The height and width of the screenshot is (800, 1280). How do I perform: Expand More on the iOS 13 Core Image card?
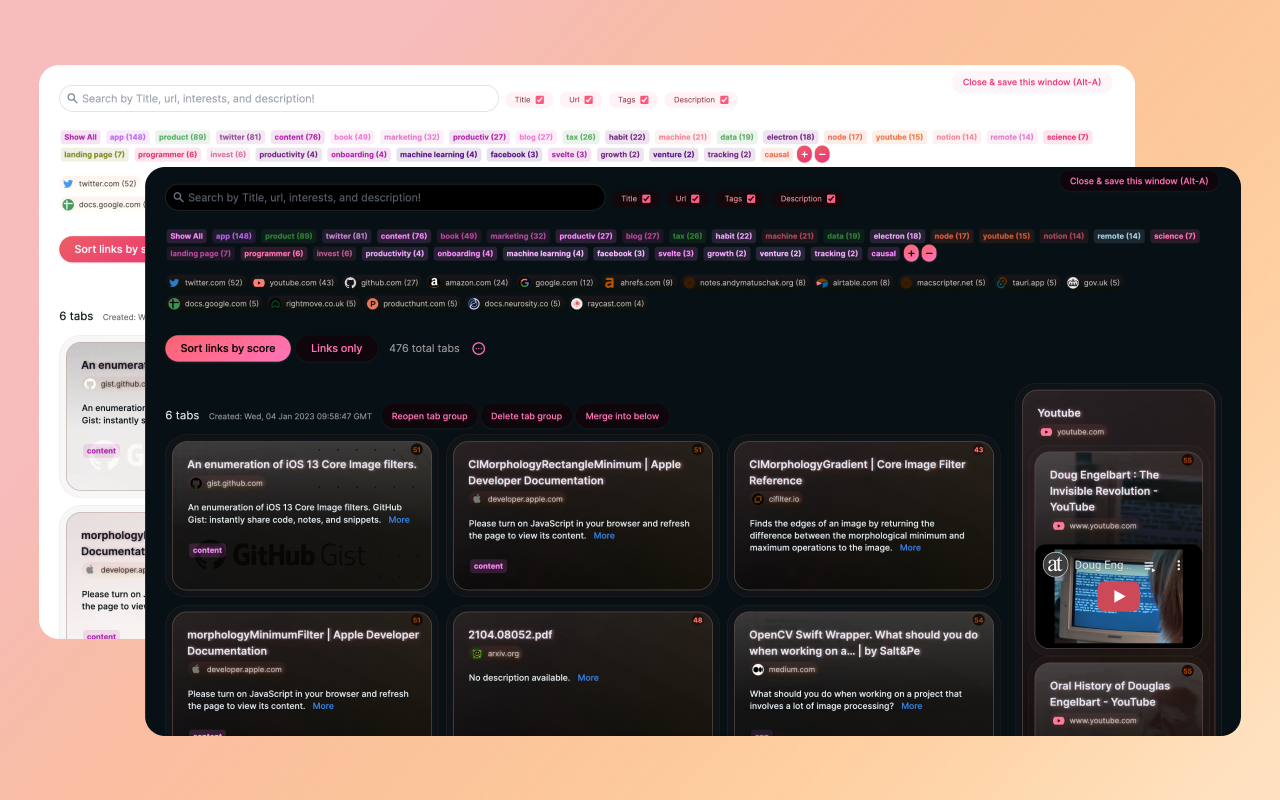(x=399, y=520)
